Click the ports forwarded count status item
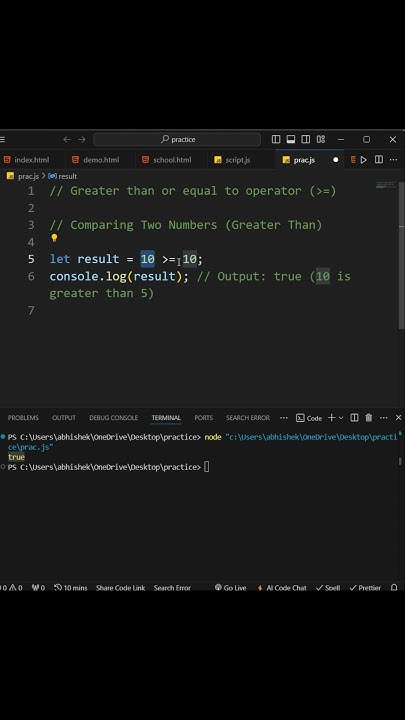 pos(38,588)
